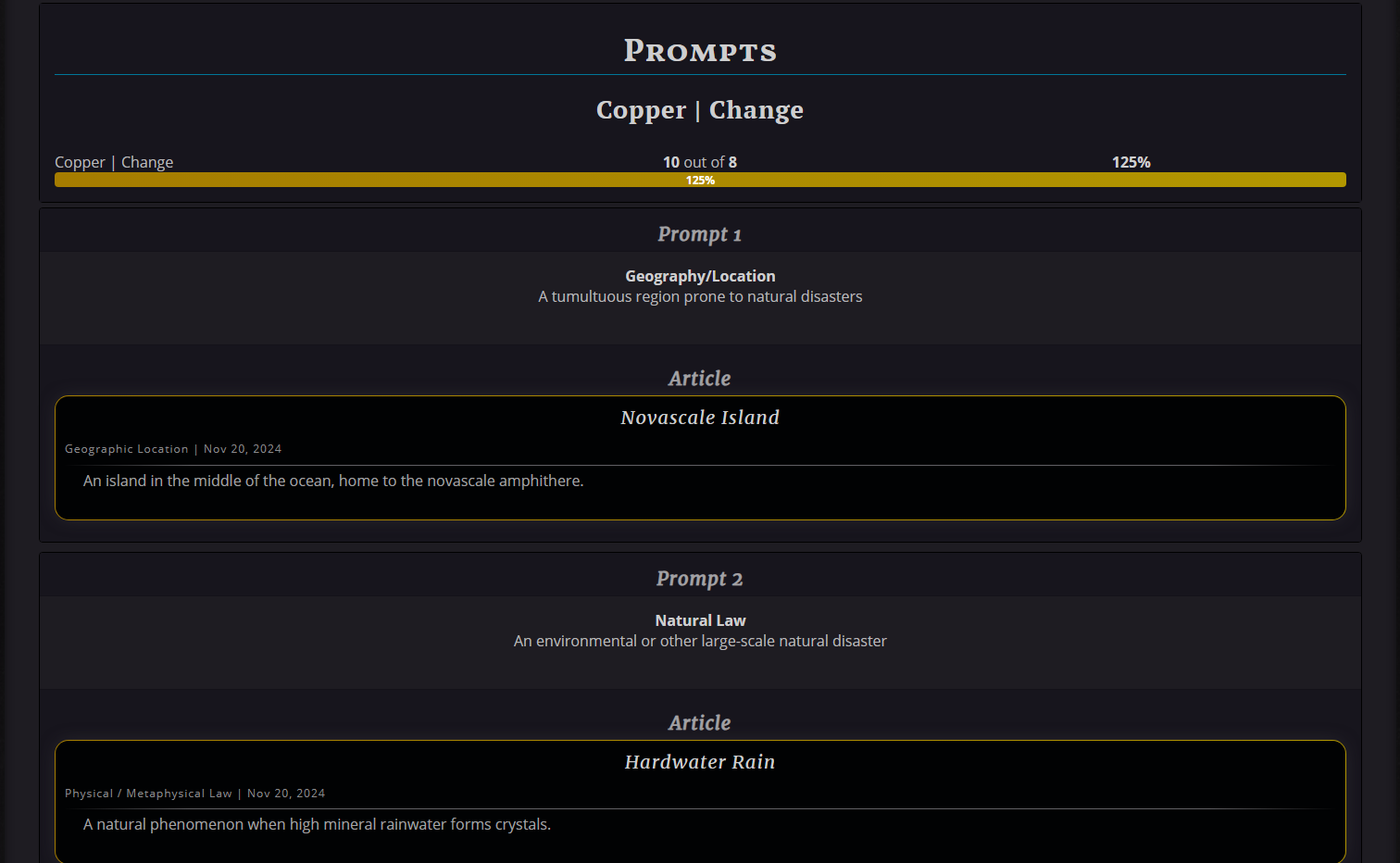This screenshot has width=1400, height=863.
Task: Click the Prompt 2 header
Action: pyautogui.click(x=700, y=579)
